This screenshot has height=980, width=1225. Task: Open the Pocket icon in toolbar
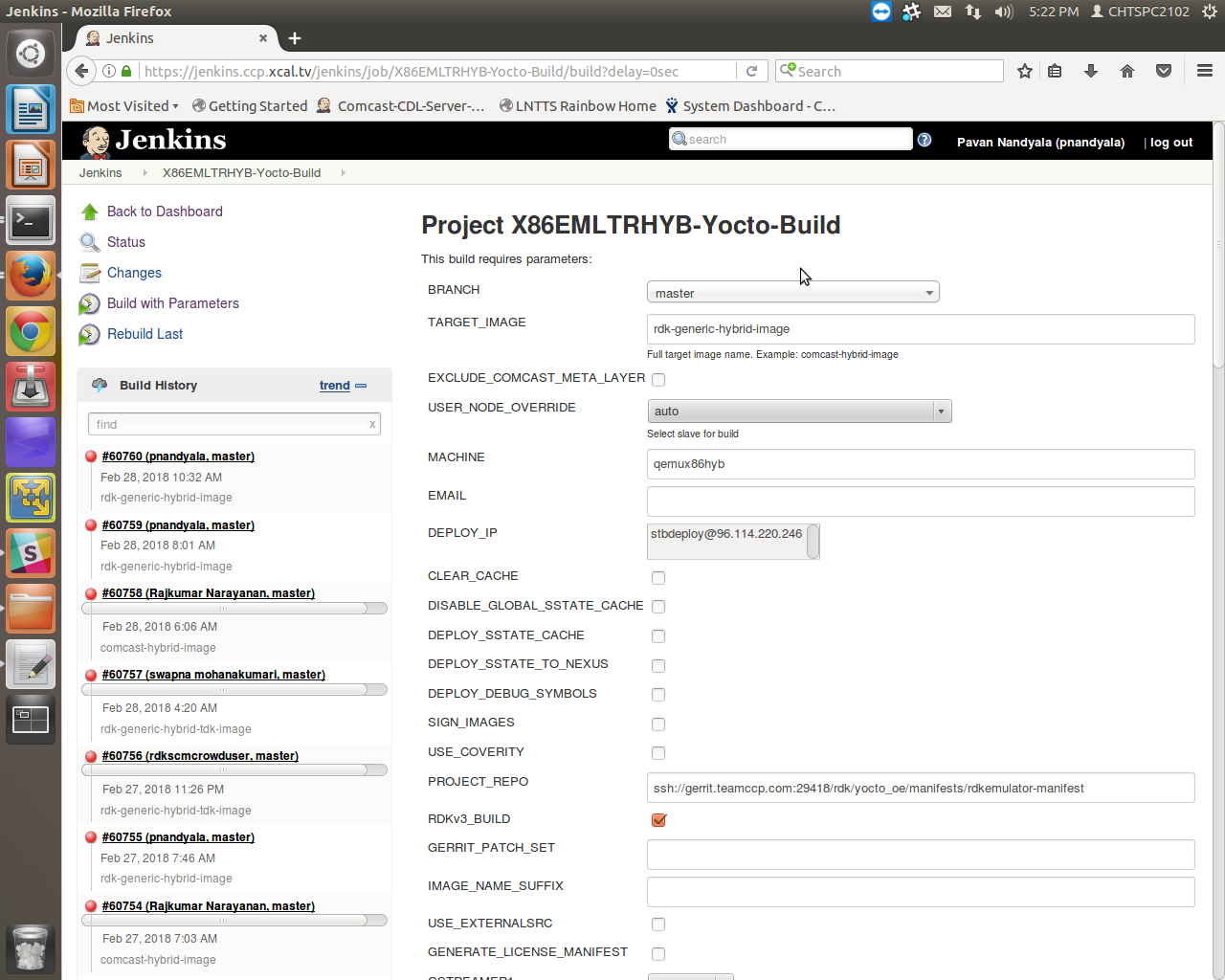(1164, 71)
